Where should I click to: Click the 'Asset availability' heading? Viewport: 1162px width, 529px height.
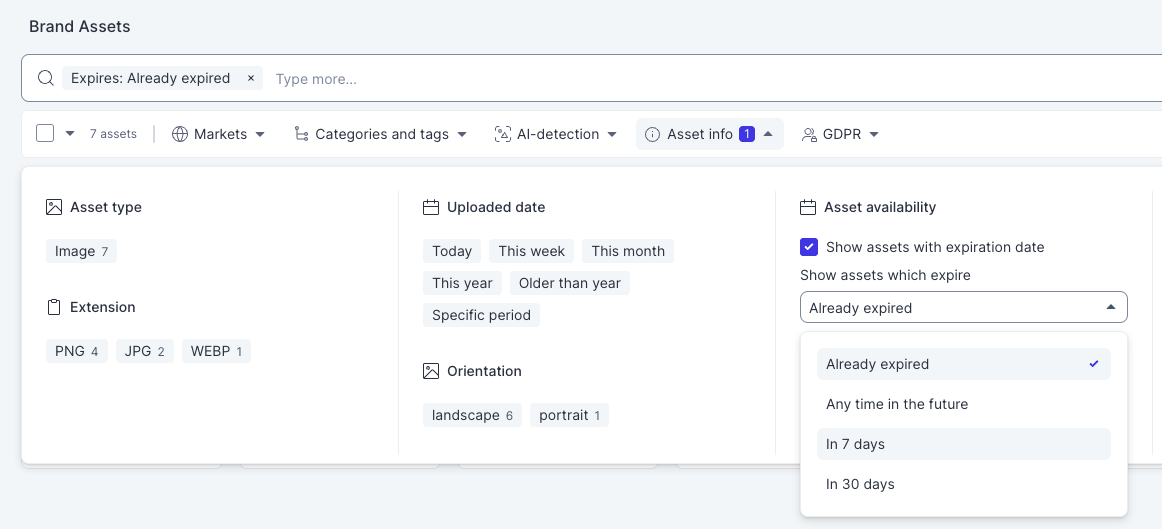pyautogui.click(x=880, y=207)
